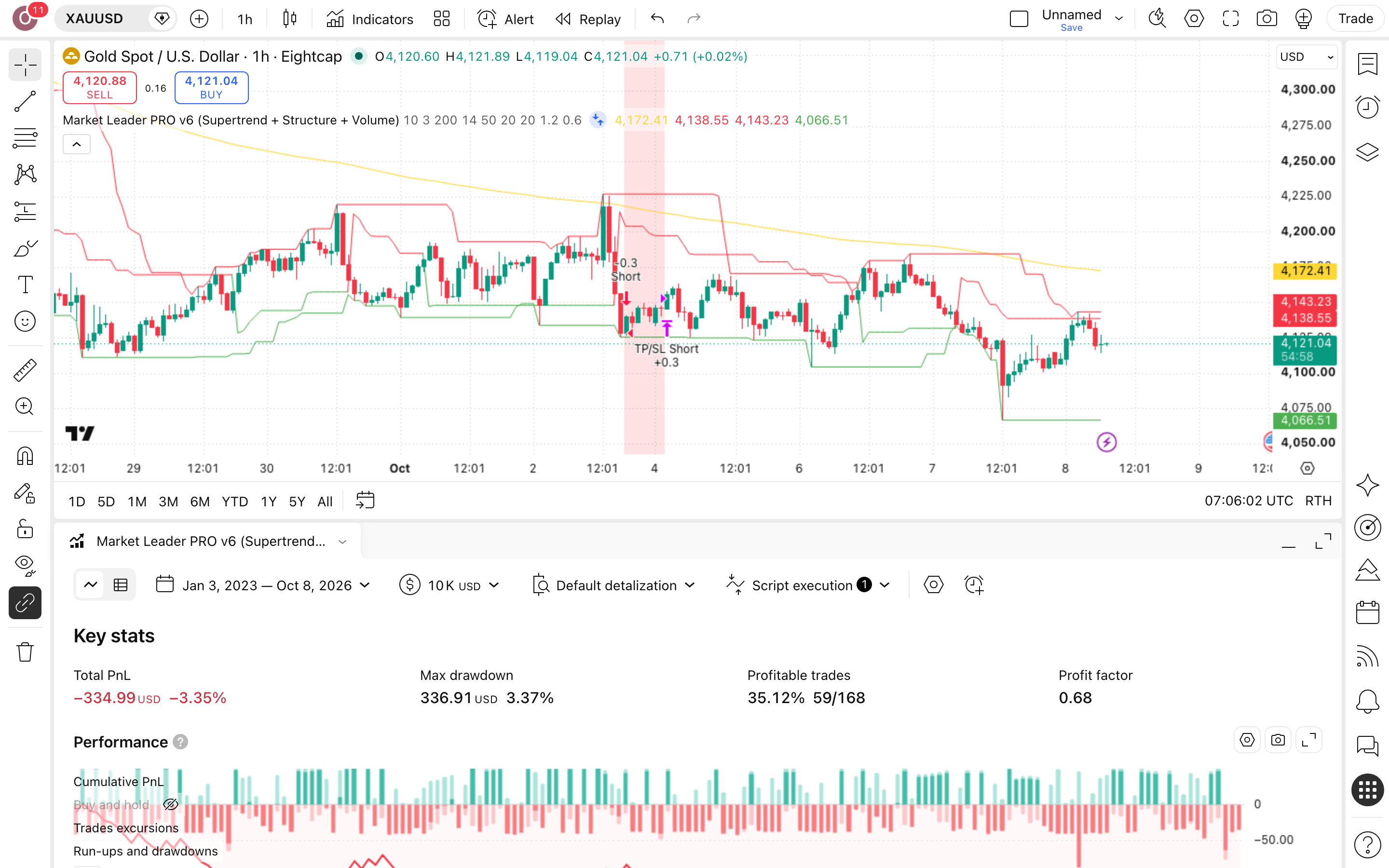This screenshot has width=1389, height=868.
Task: Open the Trades excursions section
Action: pos(126,828)
